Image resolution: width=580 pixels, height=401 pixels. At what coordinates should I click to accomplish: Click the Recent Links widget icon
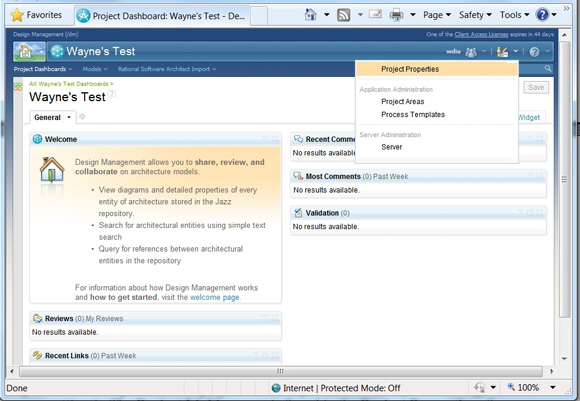(37, 355)
